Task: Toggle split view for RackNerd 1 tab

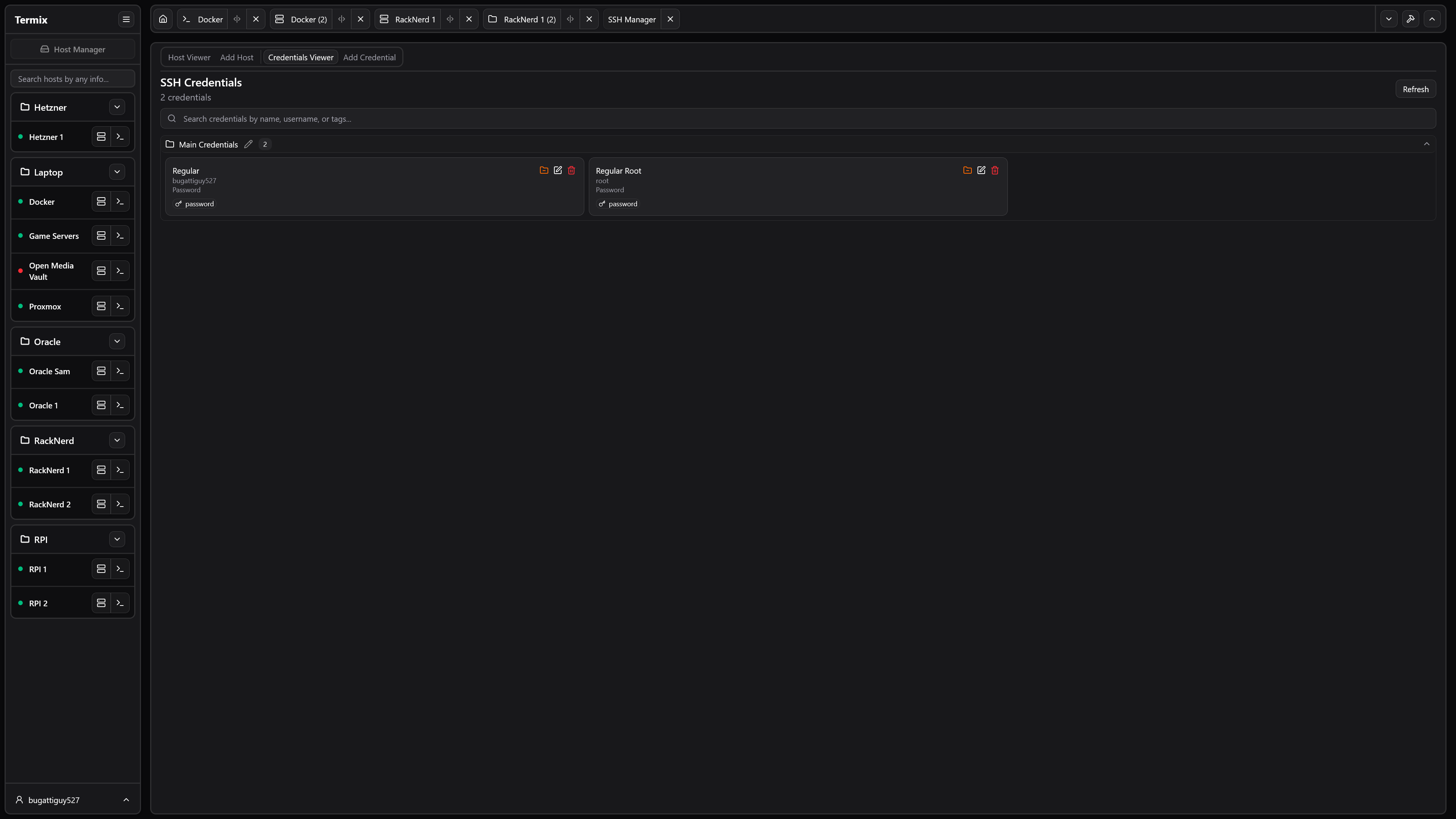Action: coord(450,19)
